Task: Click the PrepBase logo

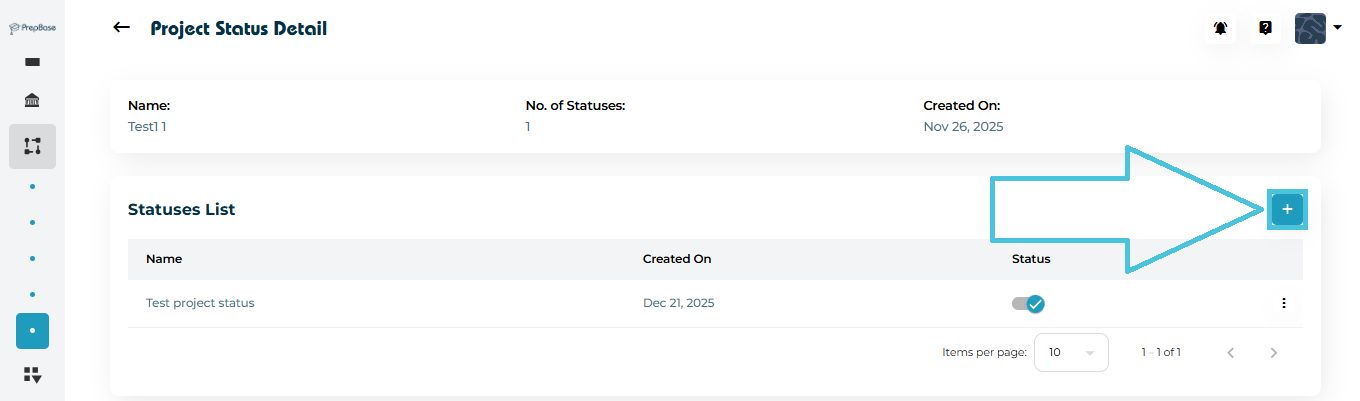Action: point(32,28)
